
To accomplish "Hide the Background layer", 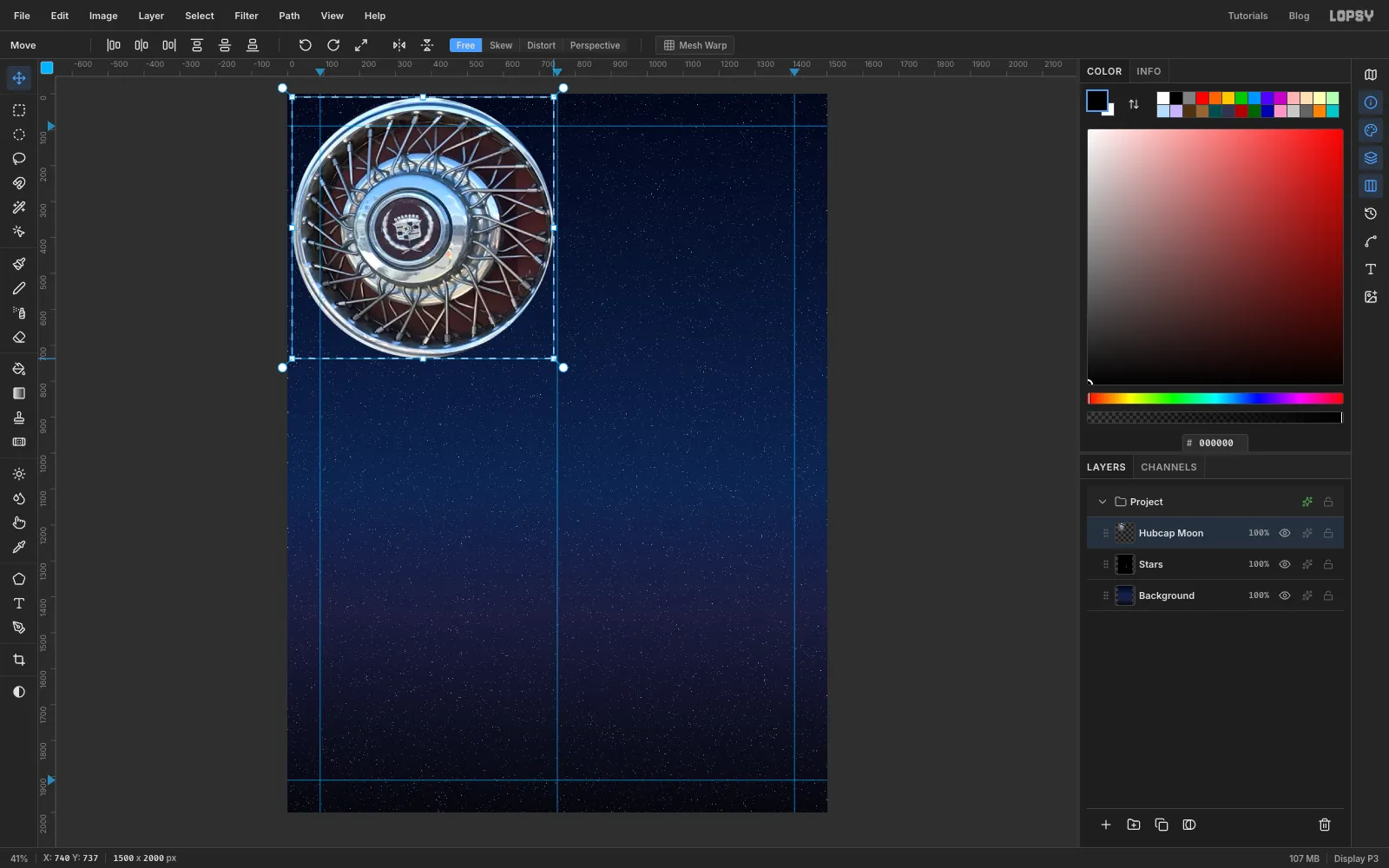I will coord(1285,595).
